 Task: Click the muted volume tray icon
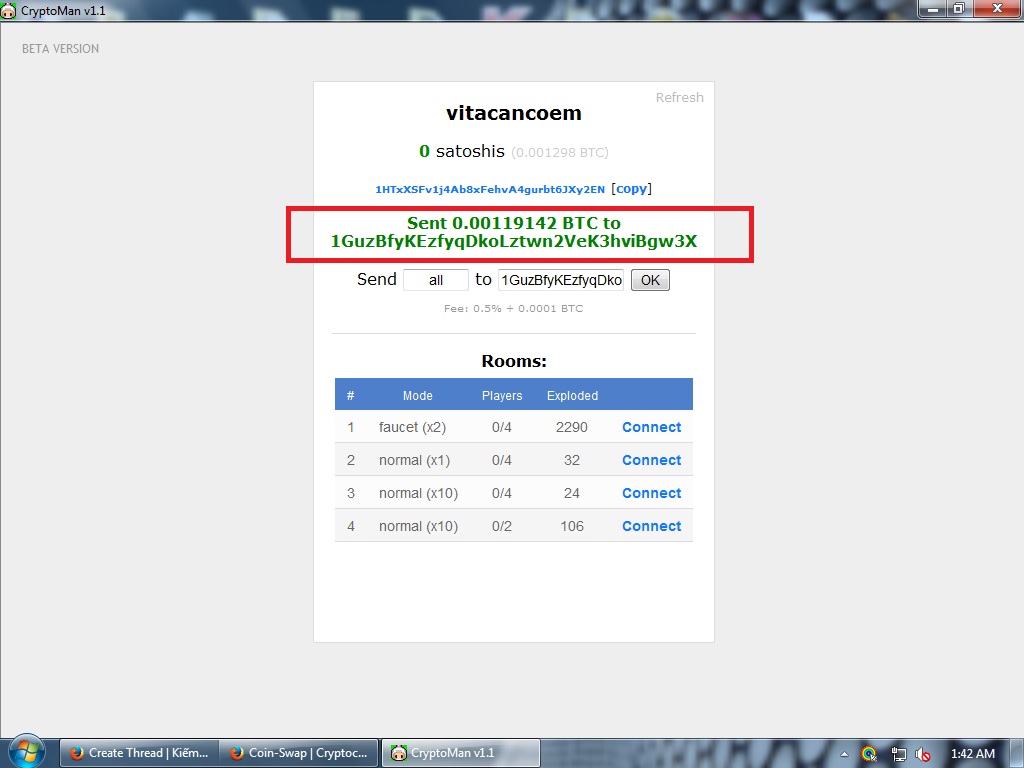click(923, 754)
